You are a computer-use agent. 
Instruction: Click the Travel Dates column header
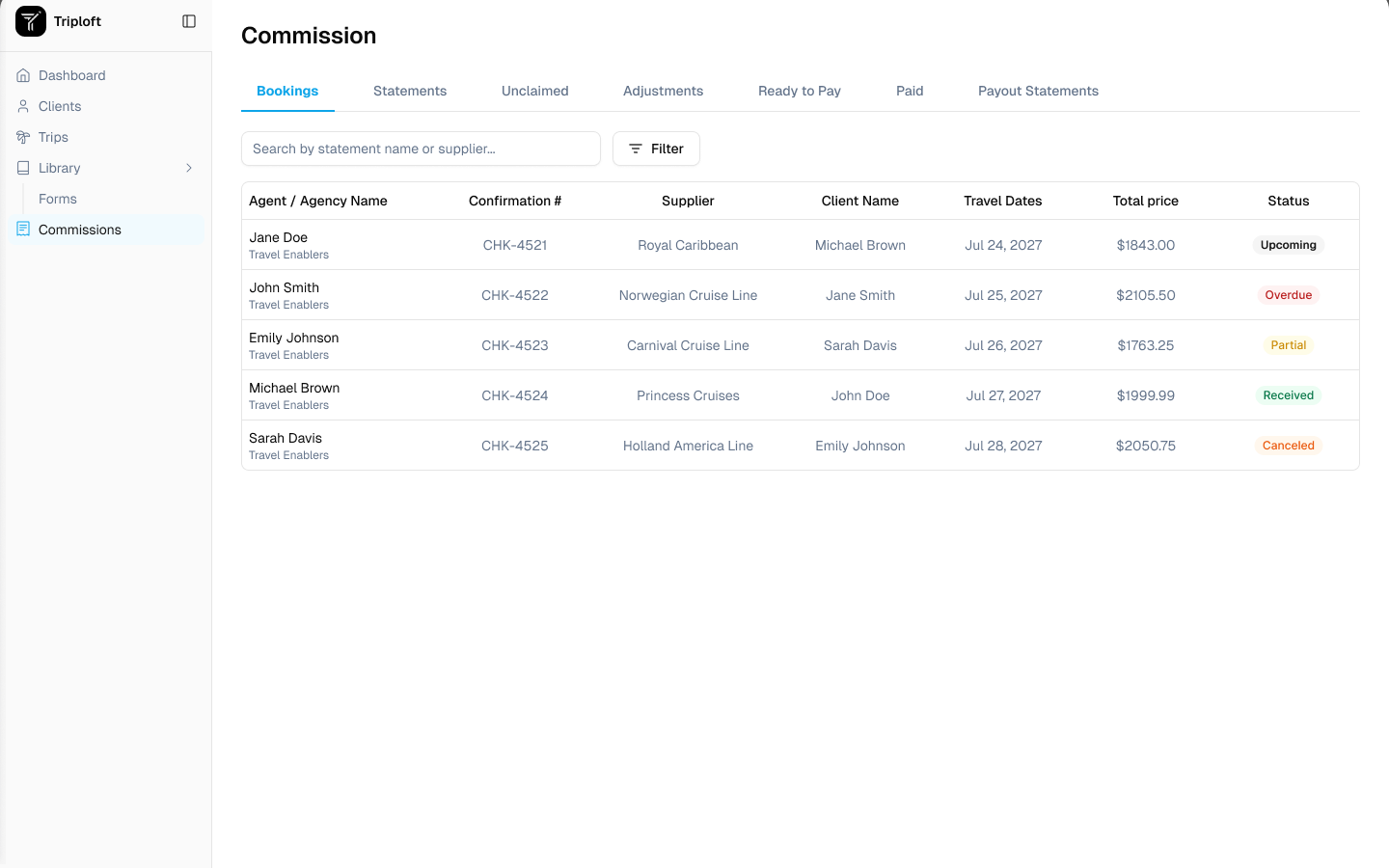pos(1003,201)
